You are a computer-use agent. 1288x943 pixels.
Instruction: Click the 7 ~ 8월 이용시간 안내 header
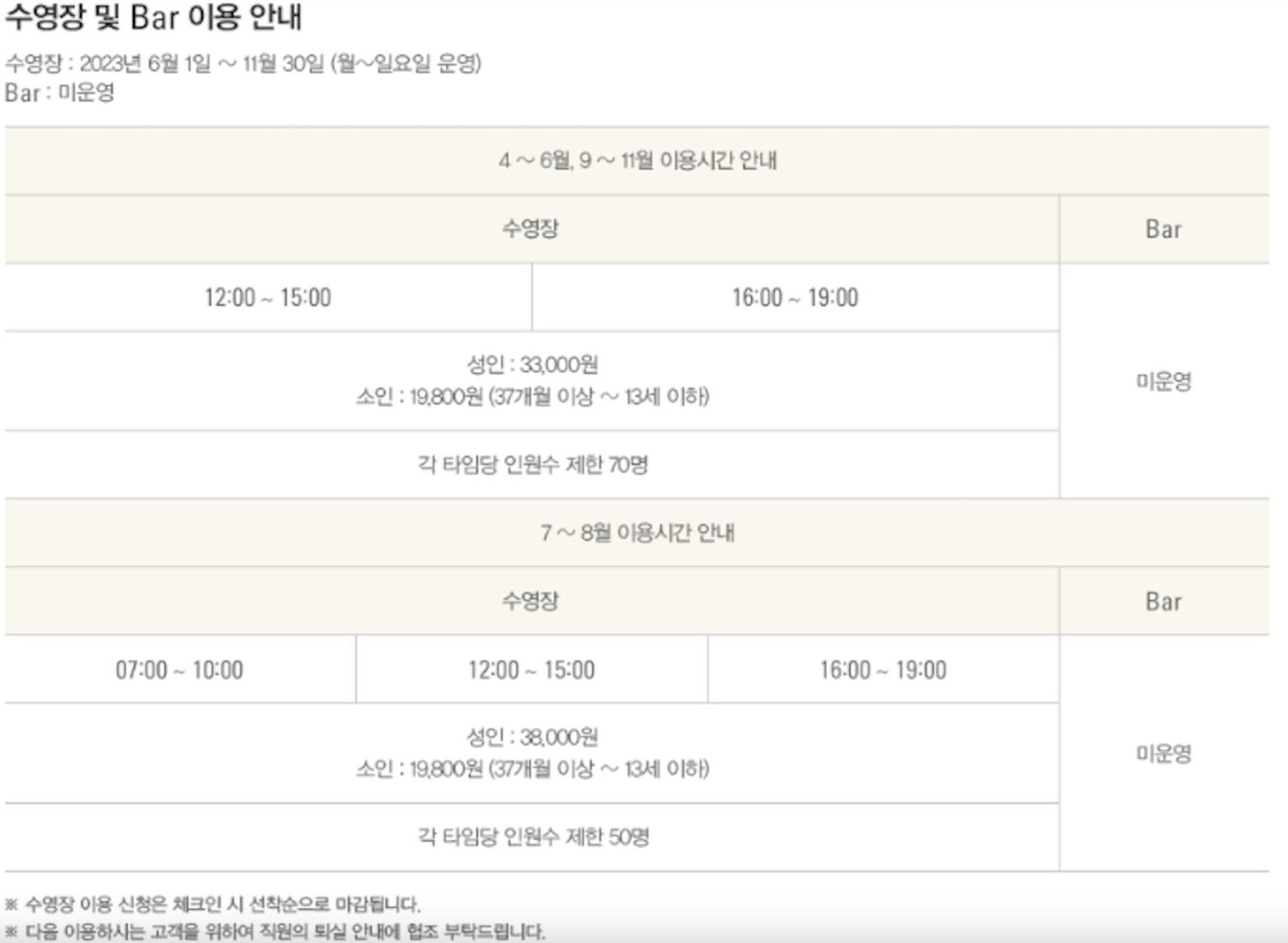637,533
